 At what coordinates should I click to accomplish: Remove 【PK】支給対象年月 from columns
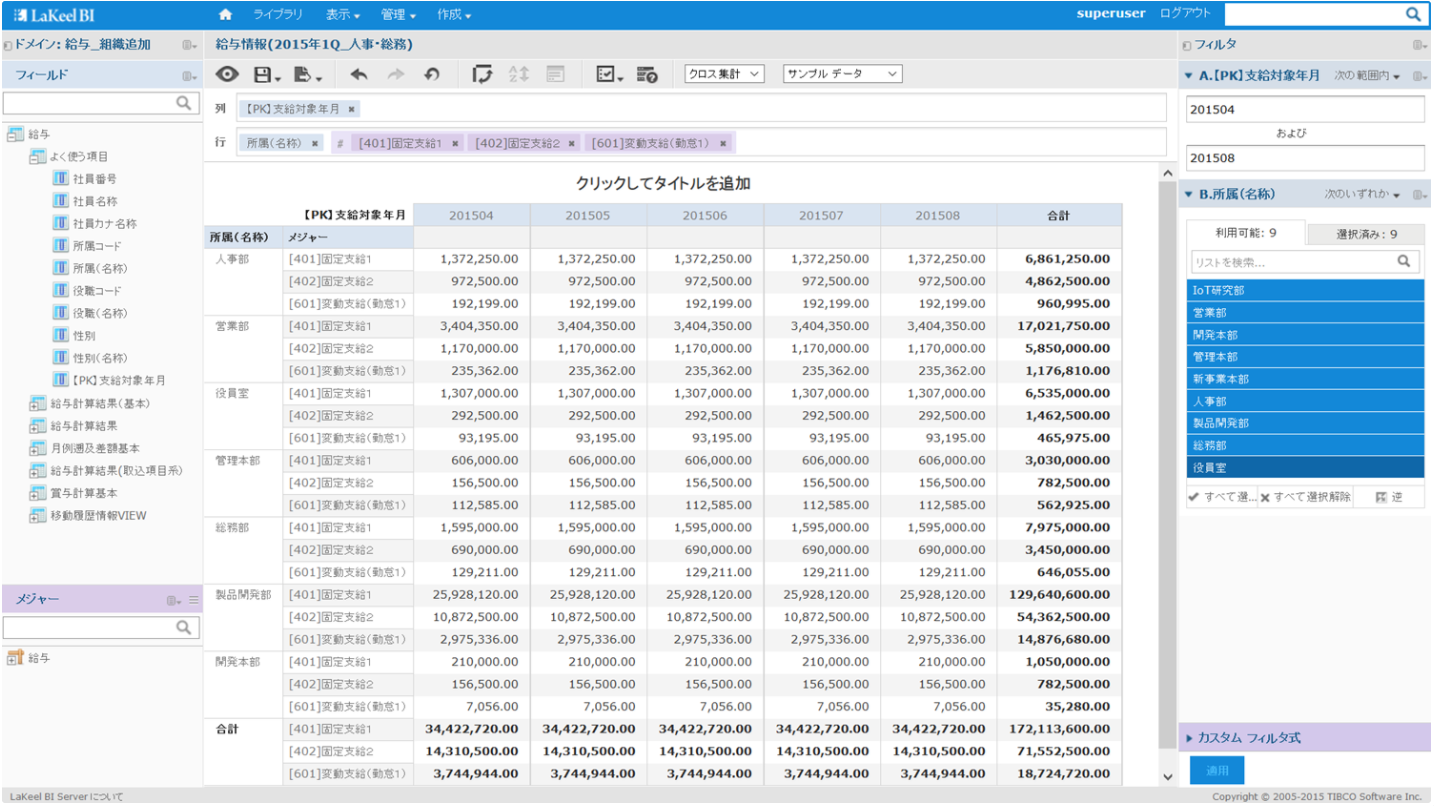click(x=351, y=108)
